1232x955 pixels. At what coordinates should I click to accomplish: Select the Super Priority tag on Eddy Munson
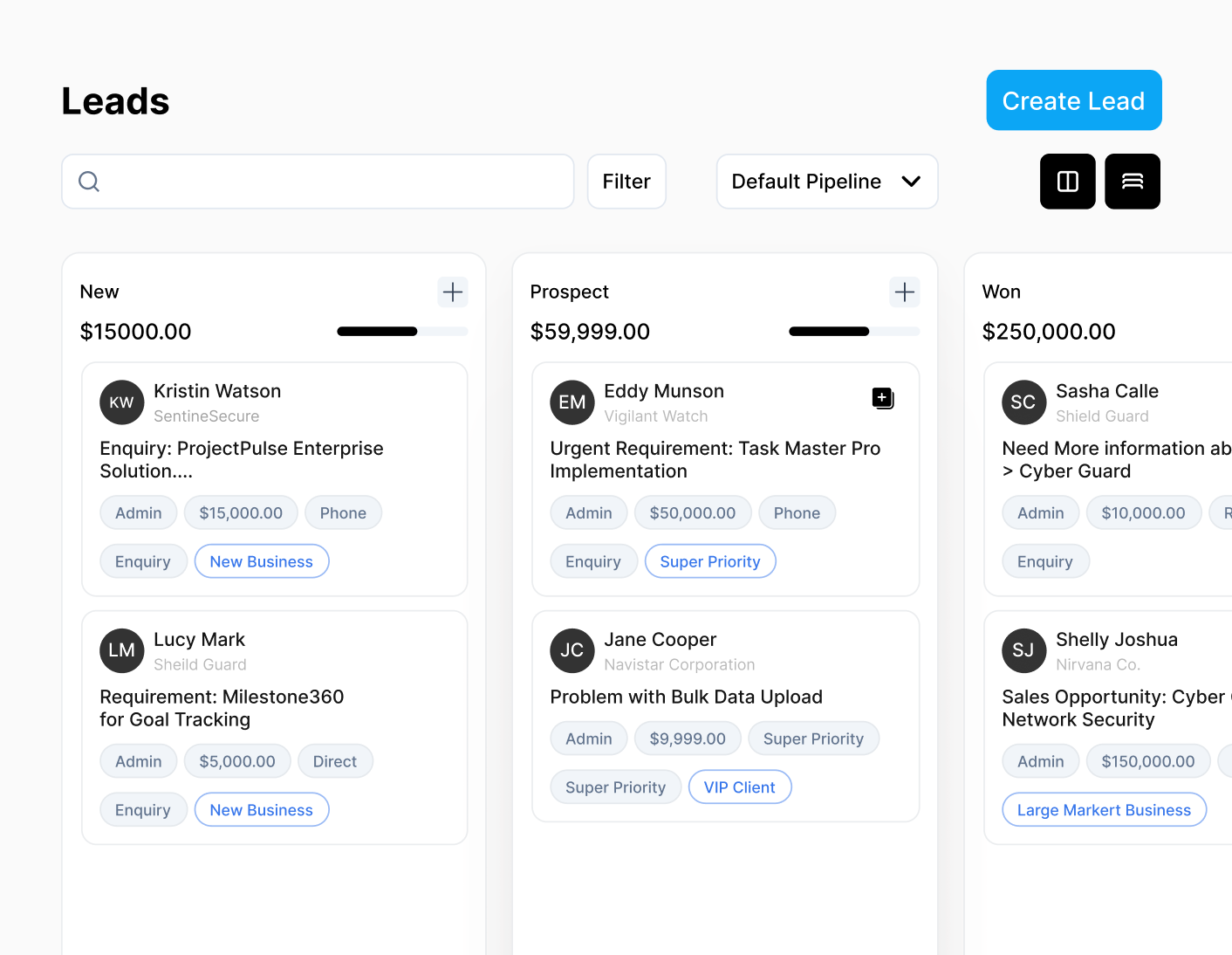710,561
